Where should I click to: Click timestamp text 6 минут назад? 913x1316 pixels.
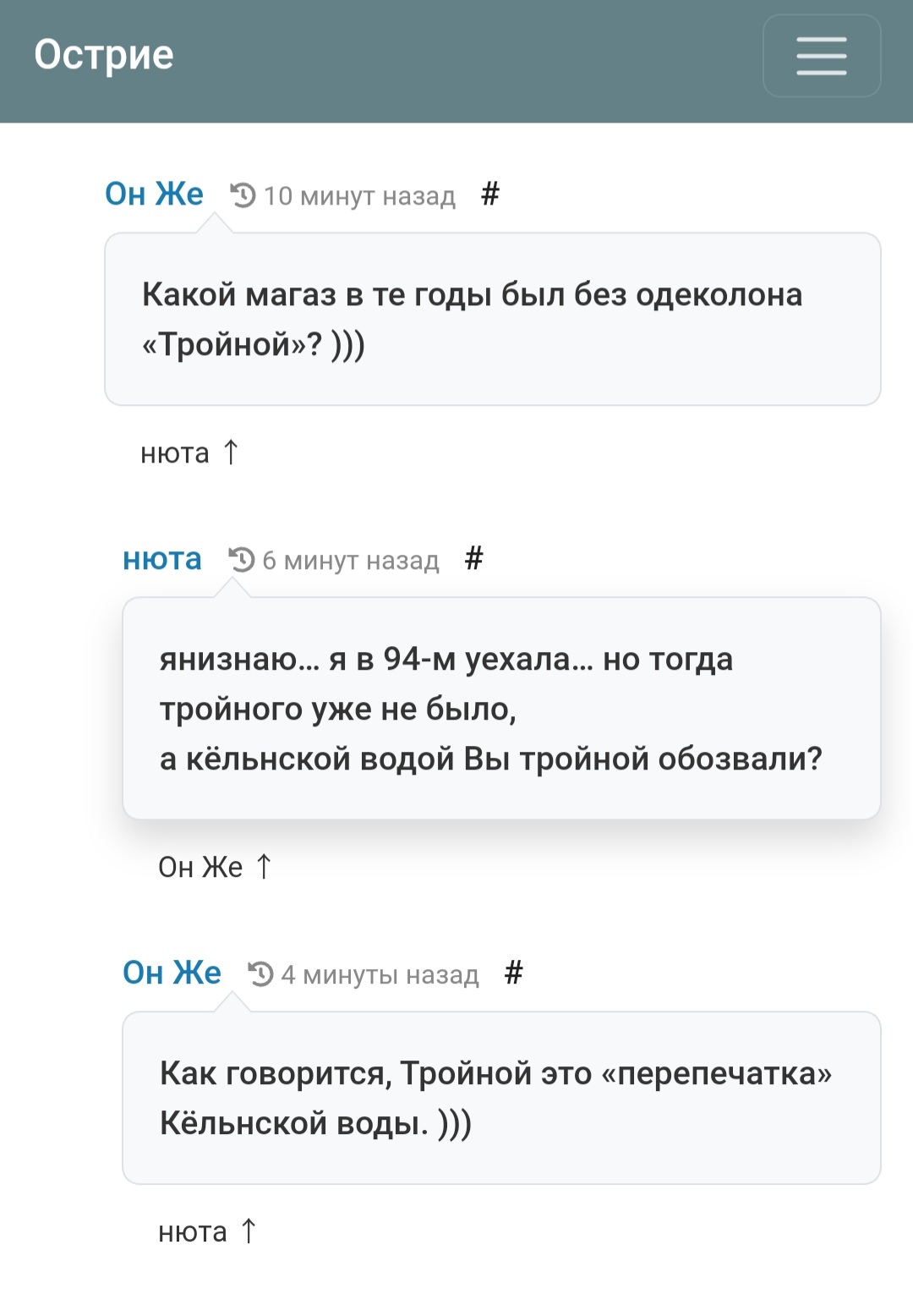coord(351,561)
